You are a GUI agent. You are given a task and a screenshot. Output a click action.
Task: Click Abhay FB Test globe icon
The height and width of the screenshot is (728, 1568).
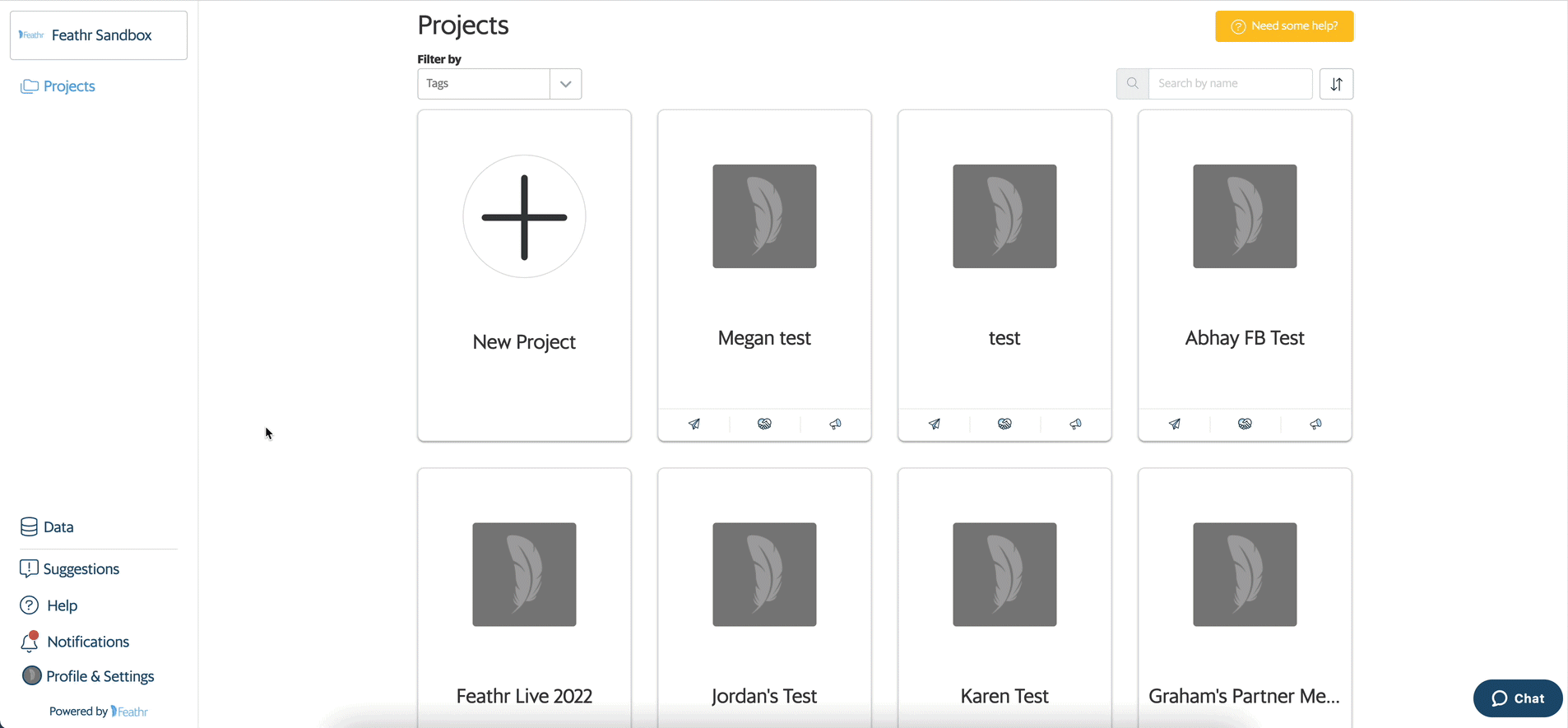(1245, 424)
